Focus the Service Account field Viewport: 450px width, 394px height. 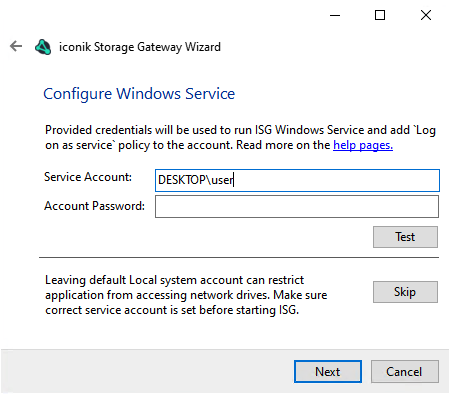pyautogui.click(x=297, y=180)
